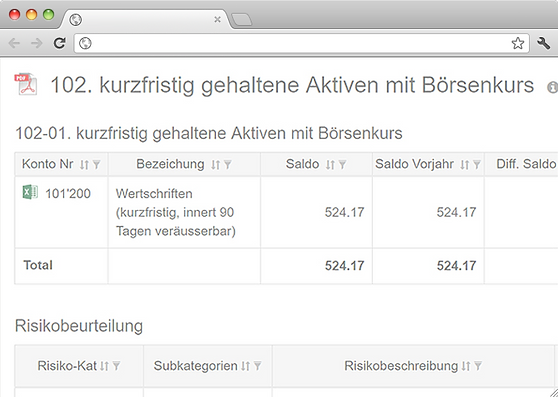
Task: Close the current browser tab
Action: click(217, 20)
